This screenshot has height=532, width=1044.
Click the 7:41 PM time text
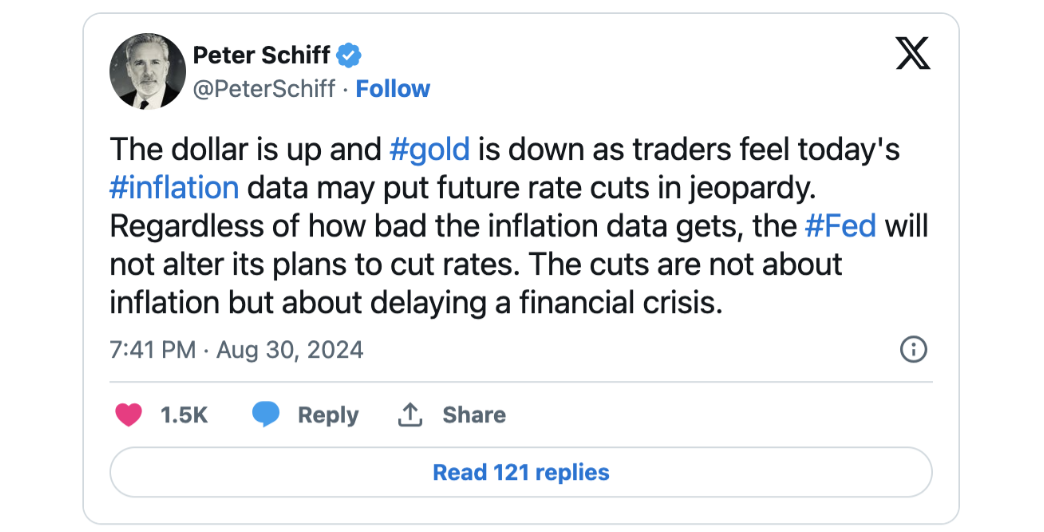point(152,350)
